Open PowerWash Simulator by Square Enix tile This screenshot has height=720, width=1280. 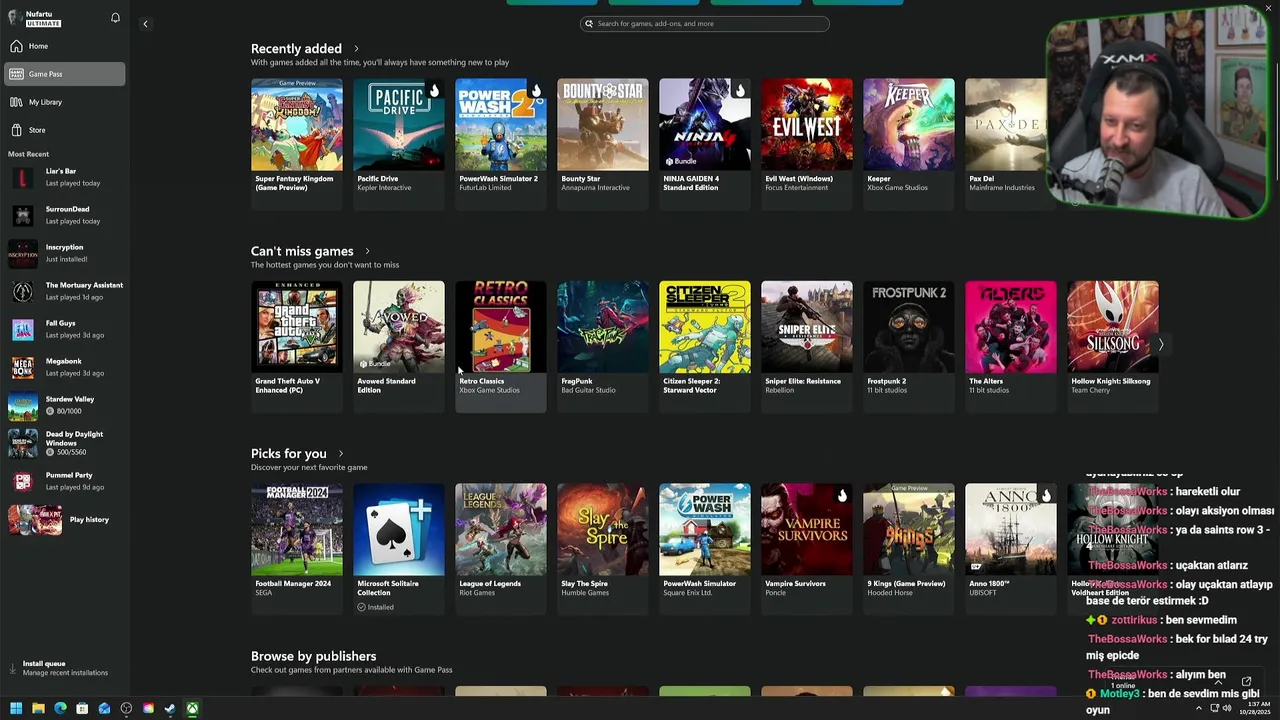(705, 549)
